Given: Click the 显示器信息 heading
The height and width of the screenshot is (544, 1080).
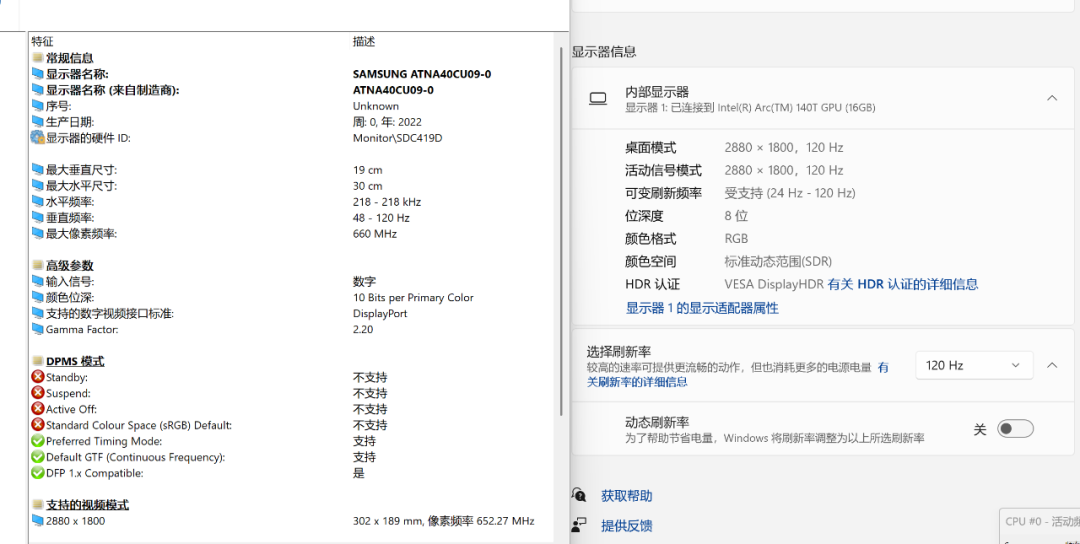Looking at the screenshot, I should click(x=603, y=52).
